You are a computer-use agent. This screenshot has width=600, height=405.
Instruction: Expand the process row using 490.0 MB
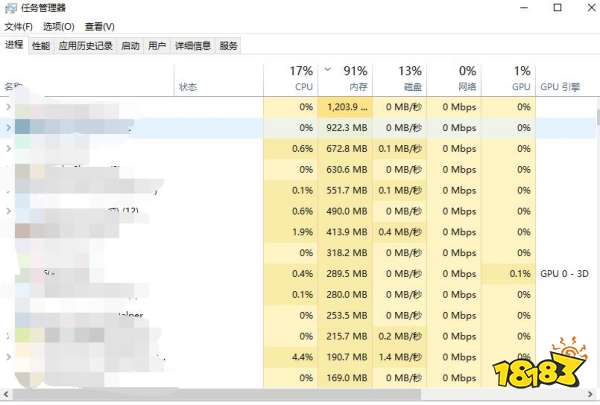coord(8,211)
